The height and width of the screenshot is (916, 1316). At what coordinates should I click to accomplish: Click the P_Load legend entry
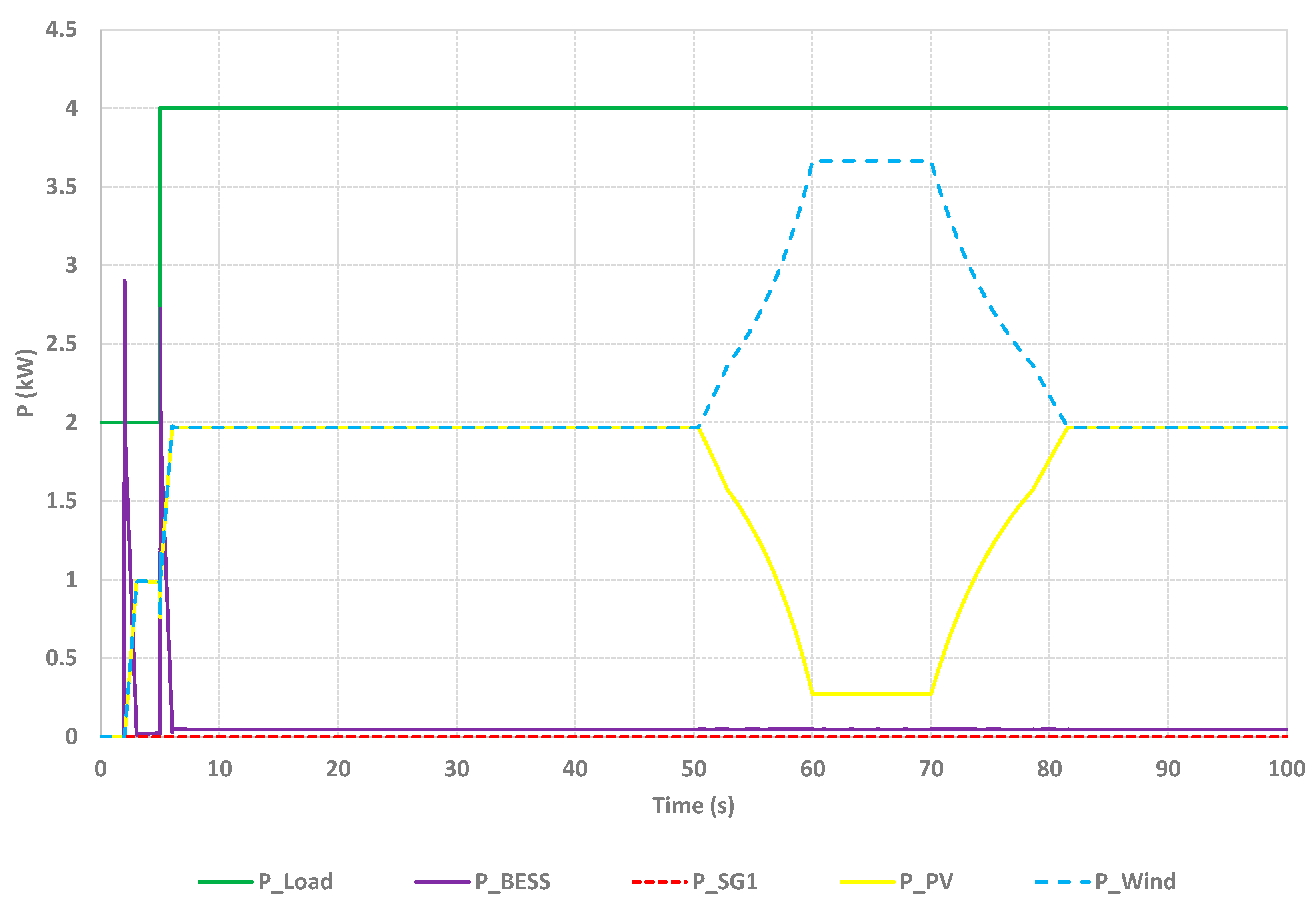point(295,882)
